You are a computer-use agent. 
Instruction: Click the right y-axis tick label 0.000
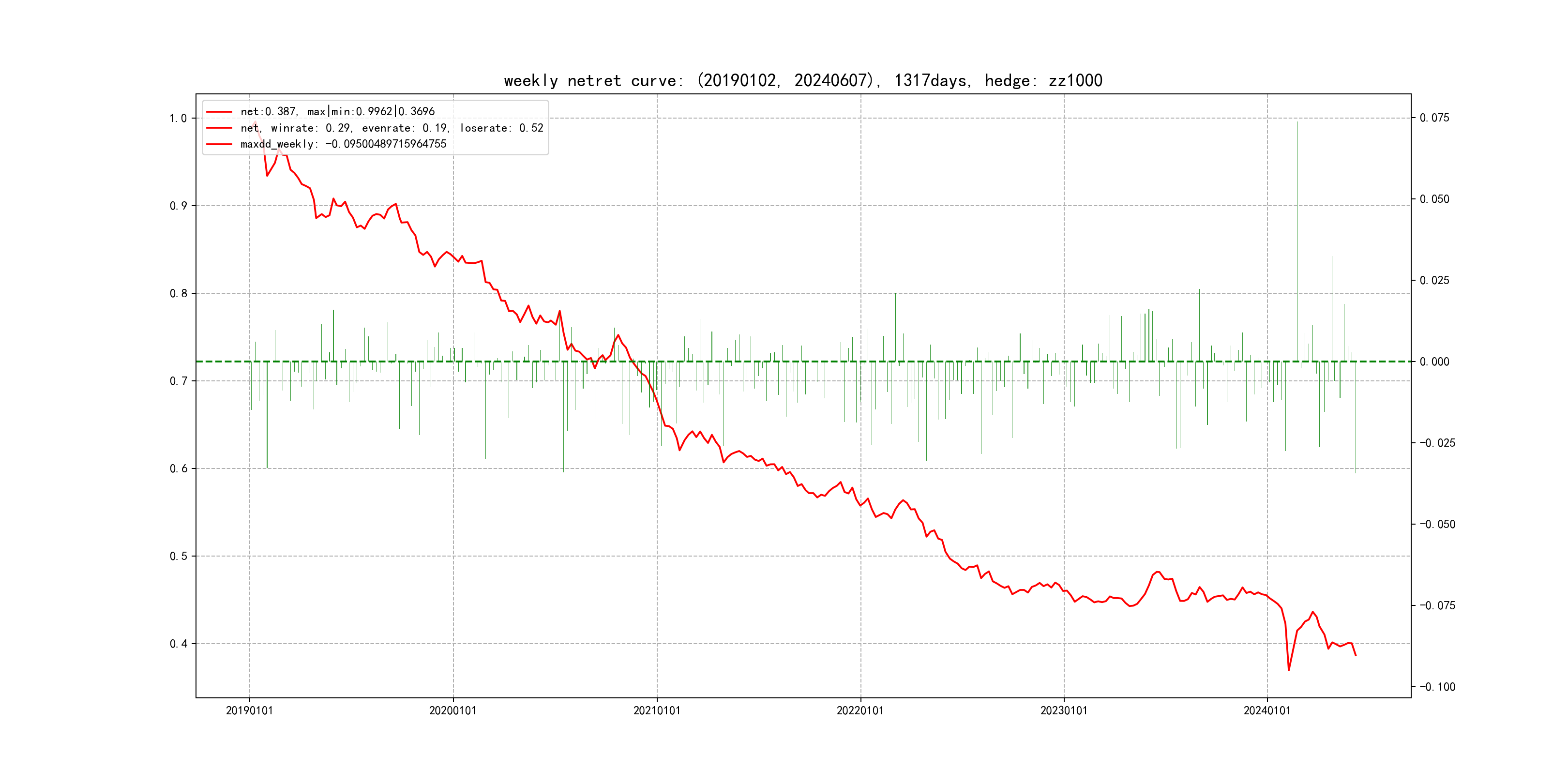[x=1434, y=362]
